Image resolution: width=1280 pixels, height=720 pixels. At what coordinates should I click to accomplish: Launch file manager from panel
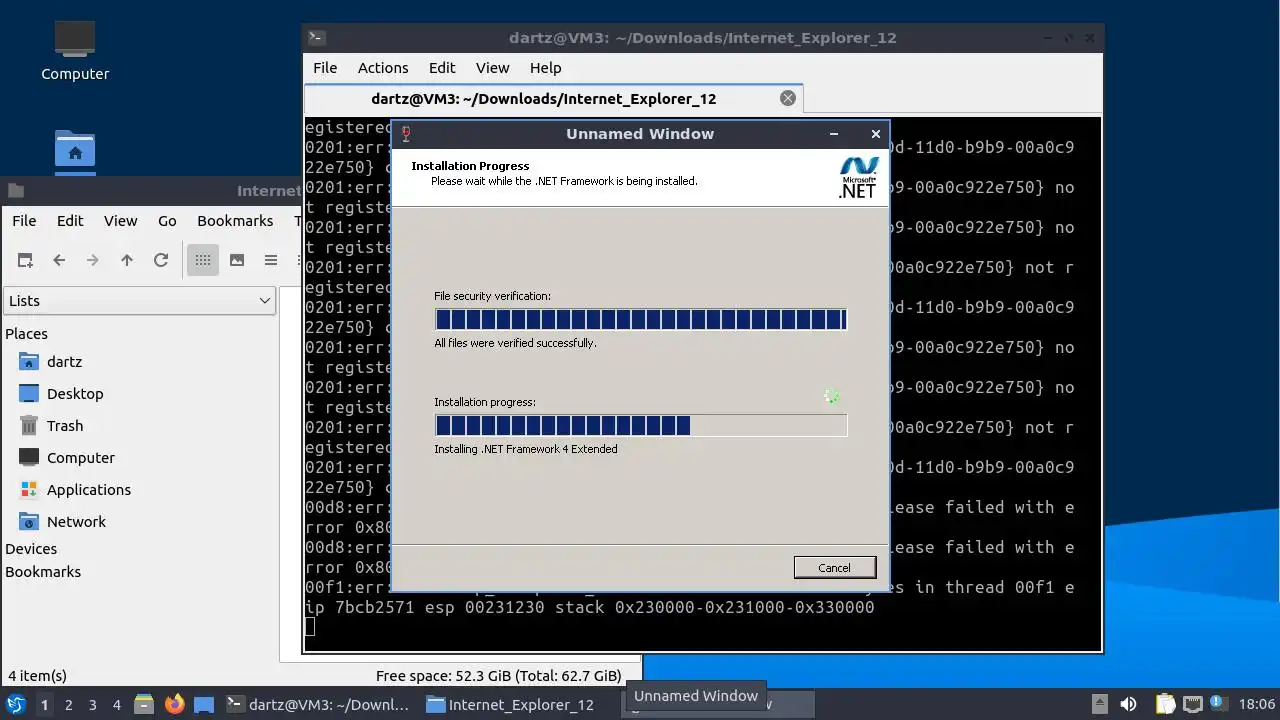143,704
